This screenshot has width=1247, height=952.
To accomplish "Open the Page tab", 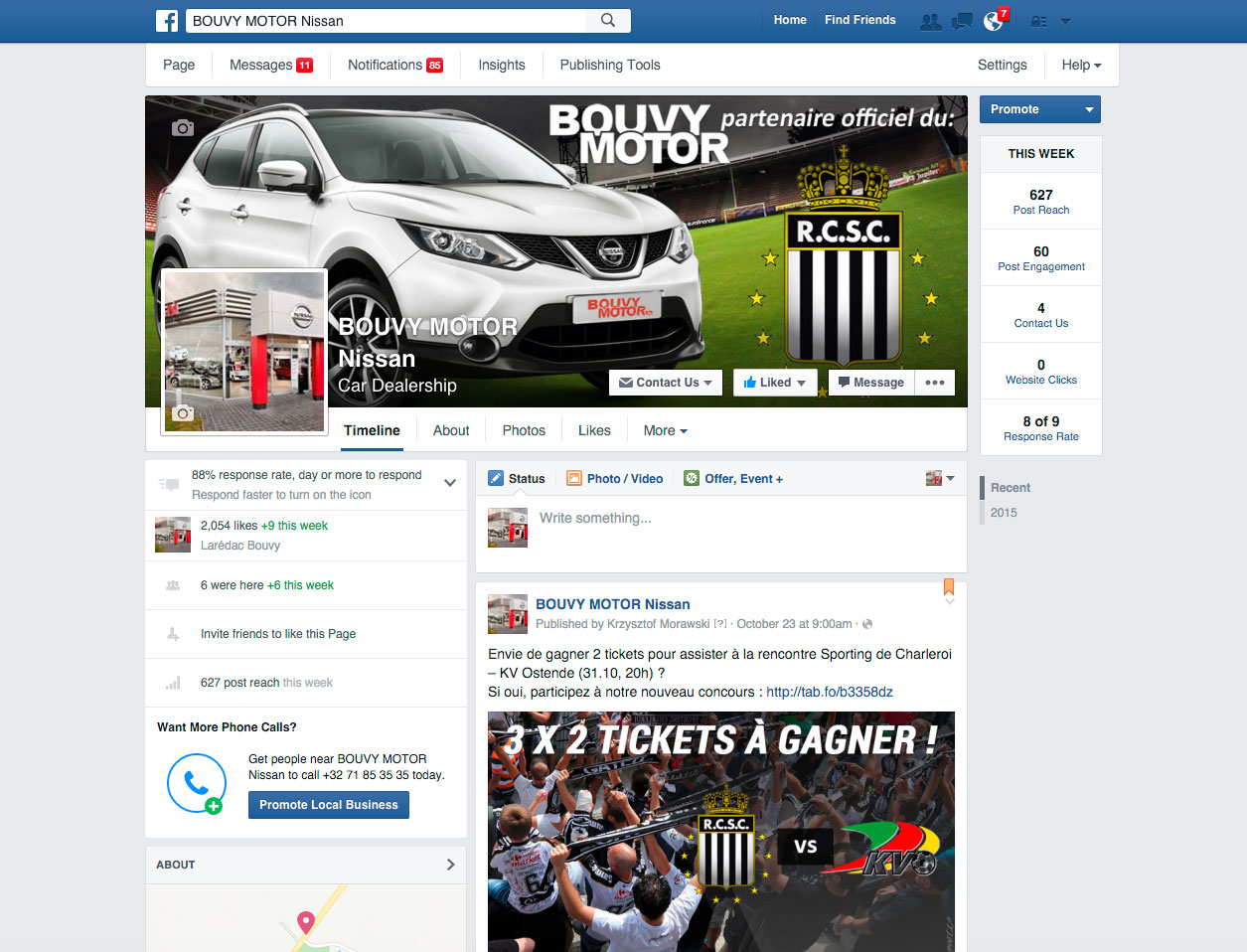I will (179, 65).
